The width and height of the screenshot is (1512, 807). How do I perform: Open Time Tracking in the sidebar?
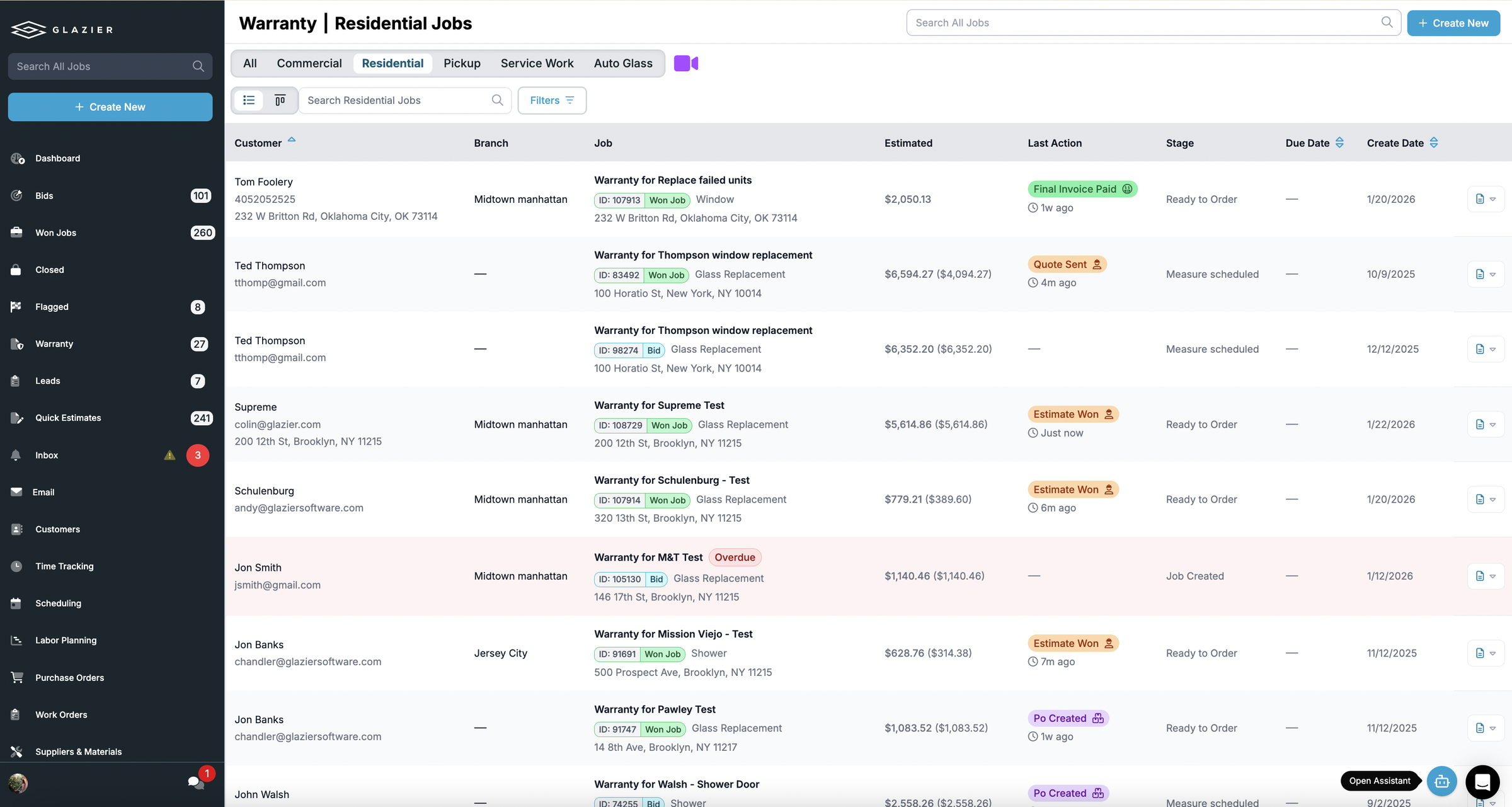click(x=64, y=566)
